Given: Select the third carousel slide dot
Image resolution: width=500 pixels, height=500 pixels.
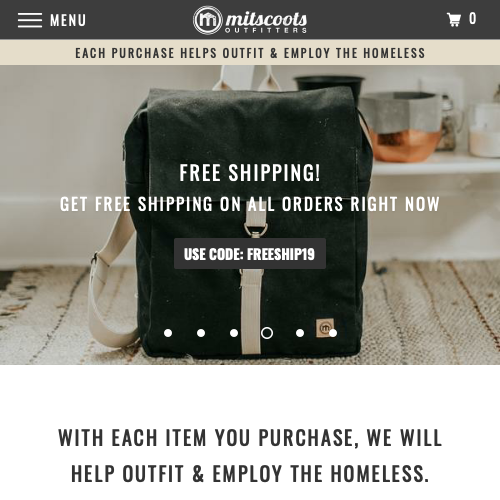Looking at the screenshot, I should point(234,333).
